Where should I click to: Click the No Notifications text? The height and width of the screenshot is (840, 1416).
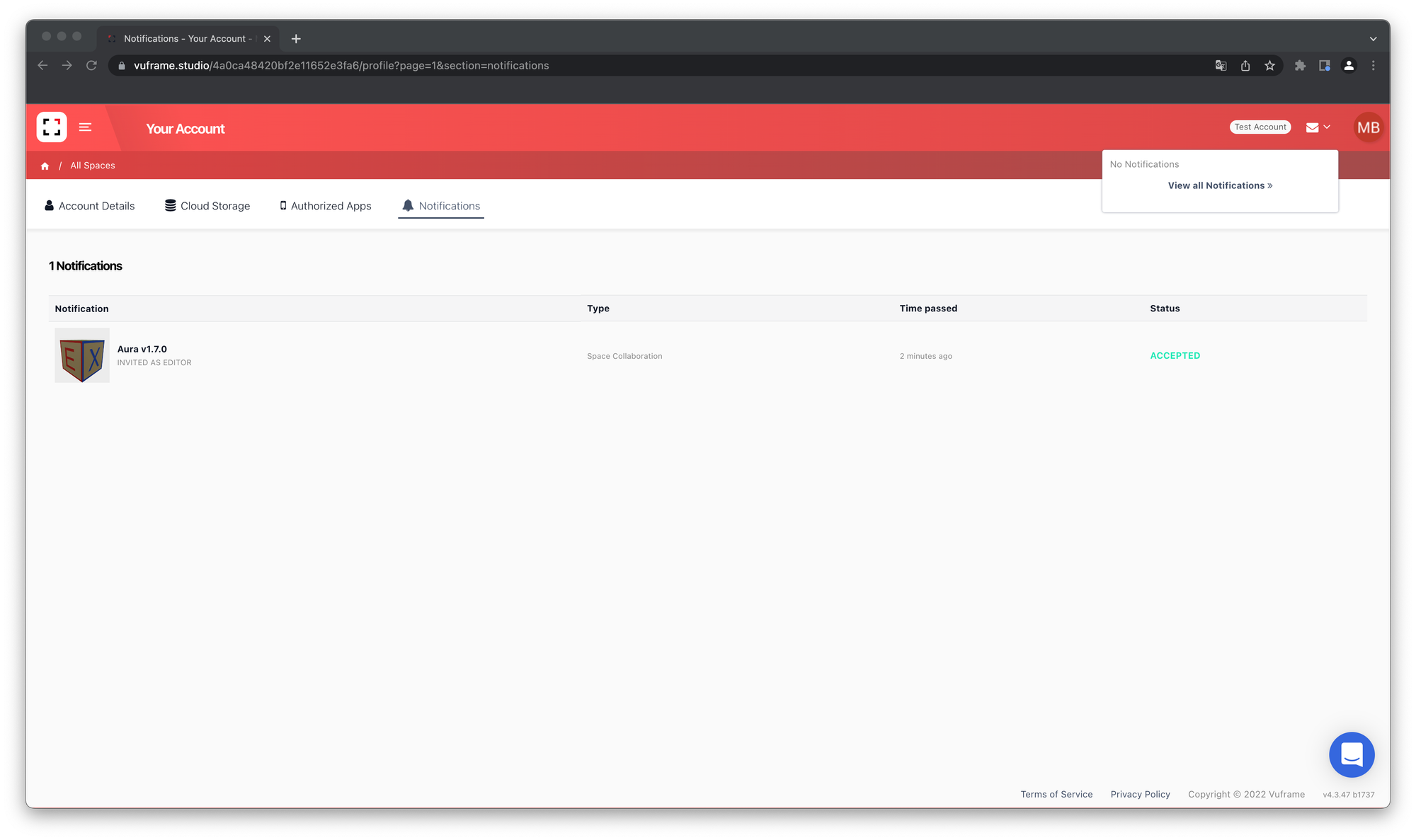point(1144,164)
